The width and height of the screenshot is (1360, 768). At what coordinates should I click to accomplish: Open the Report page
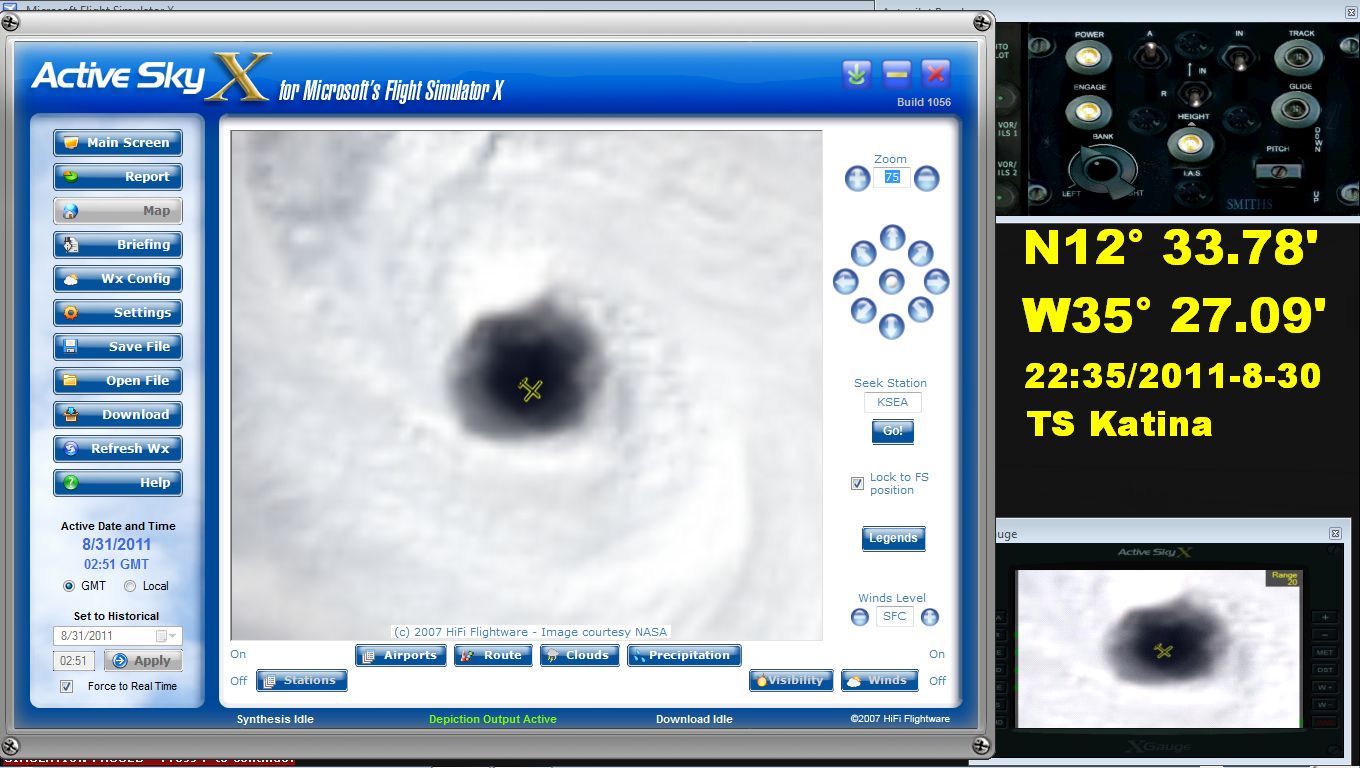(118, 177)
